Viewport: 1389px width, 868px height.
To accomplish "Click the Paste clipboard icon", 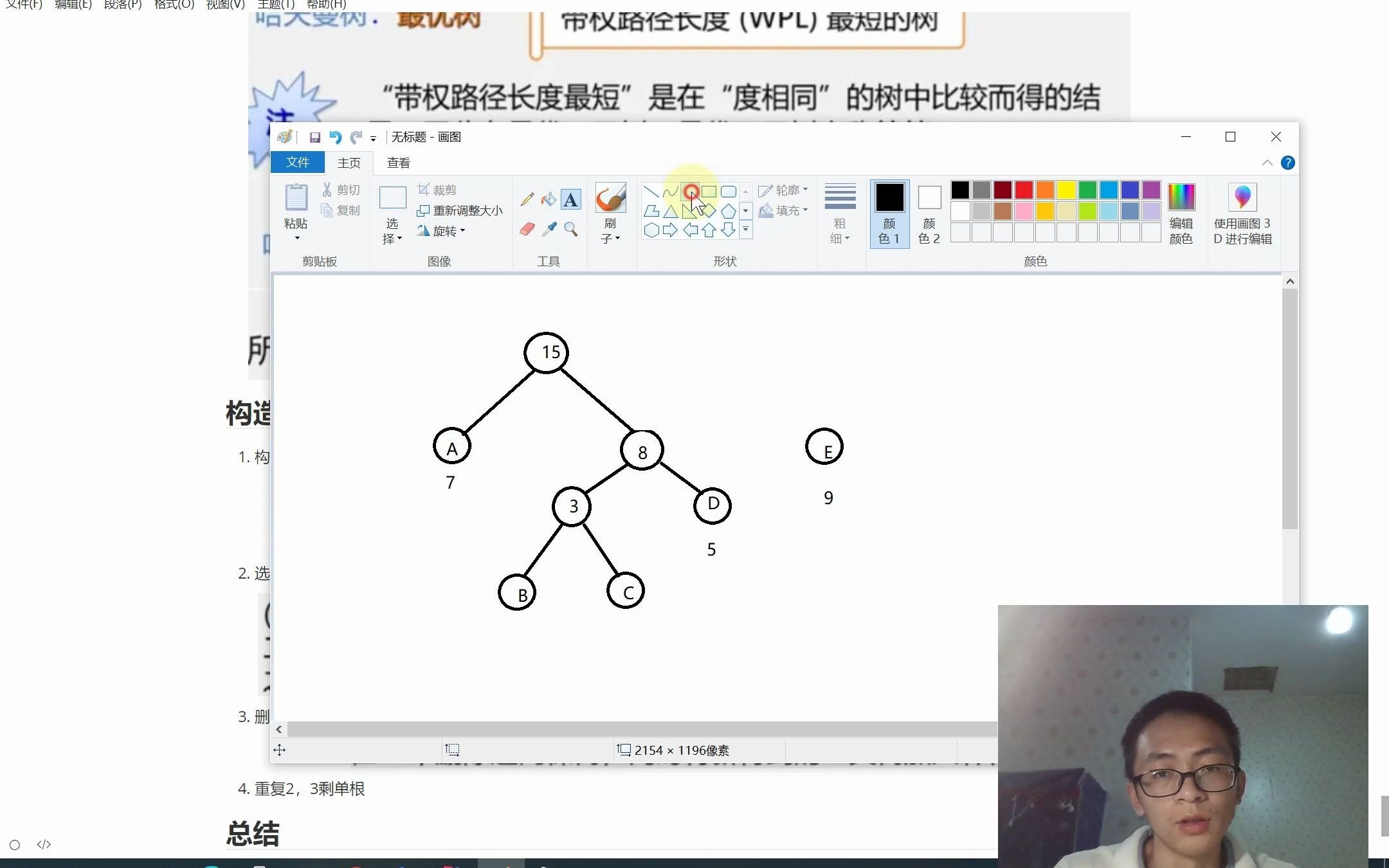I will (296, 197).
